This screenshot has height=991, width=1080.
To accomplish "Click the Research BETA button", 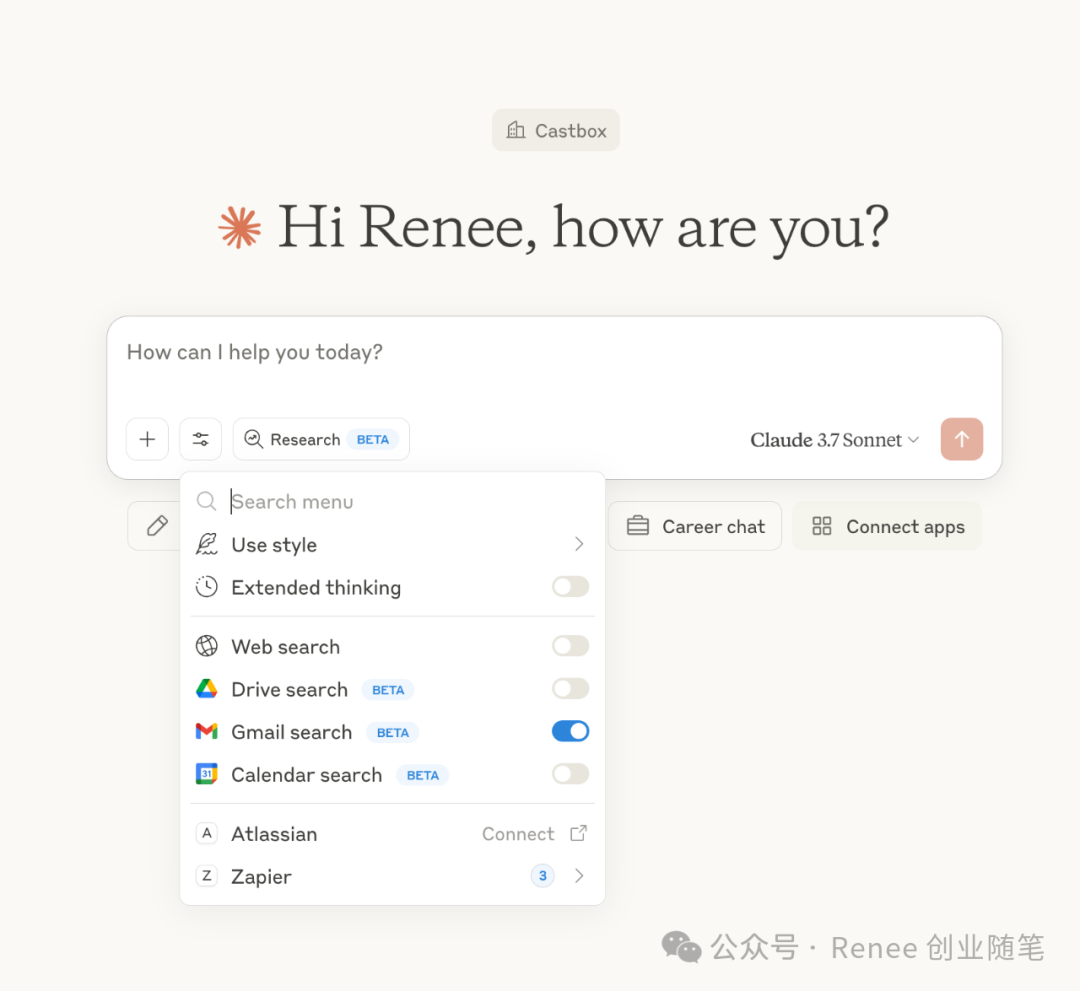I will 321,439.
